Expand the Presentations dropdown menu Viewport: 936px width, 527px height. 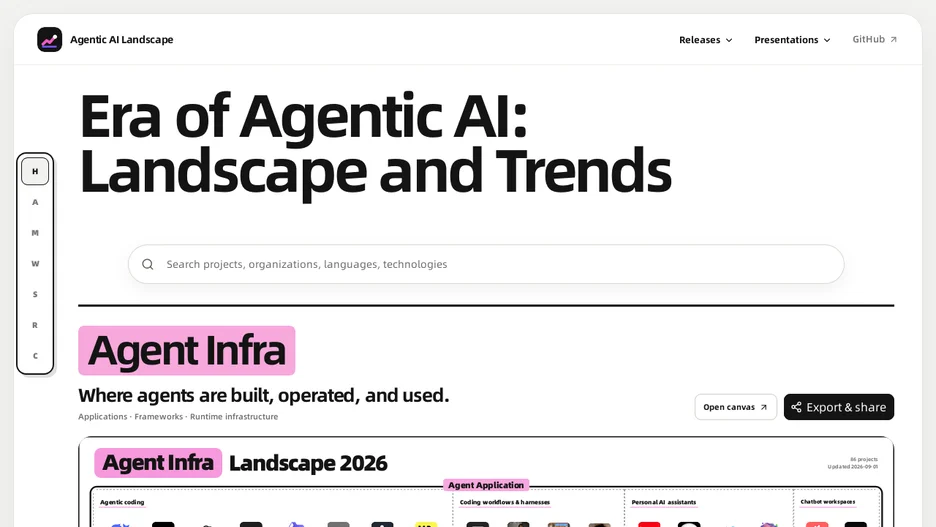click(792, 40)
